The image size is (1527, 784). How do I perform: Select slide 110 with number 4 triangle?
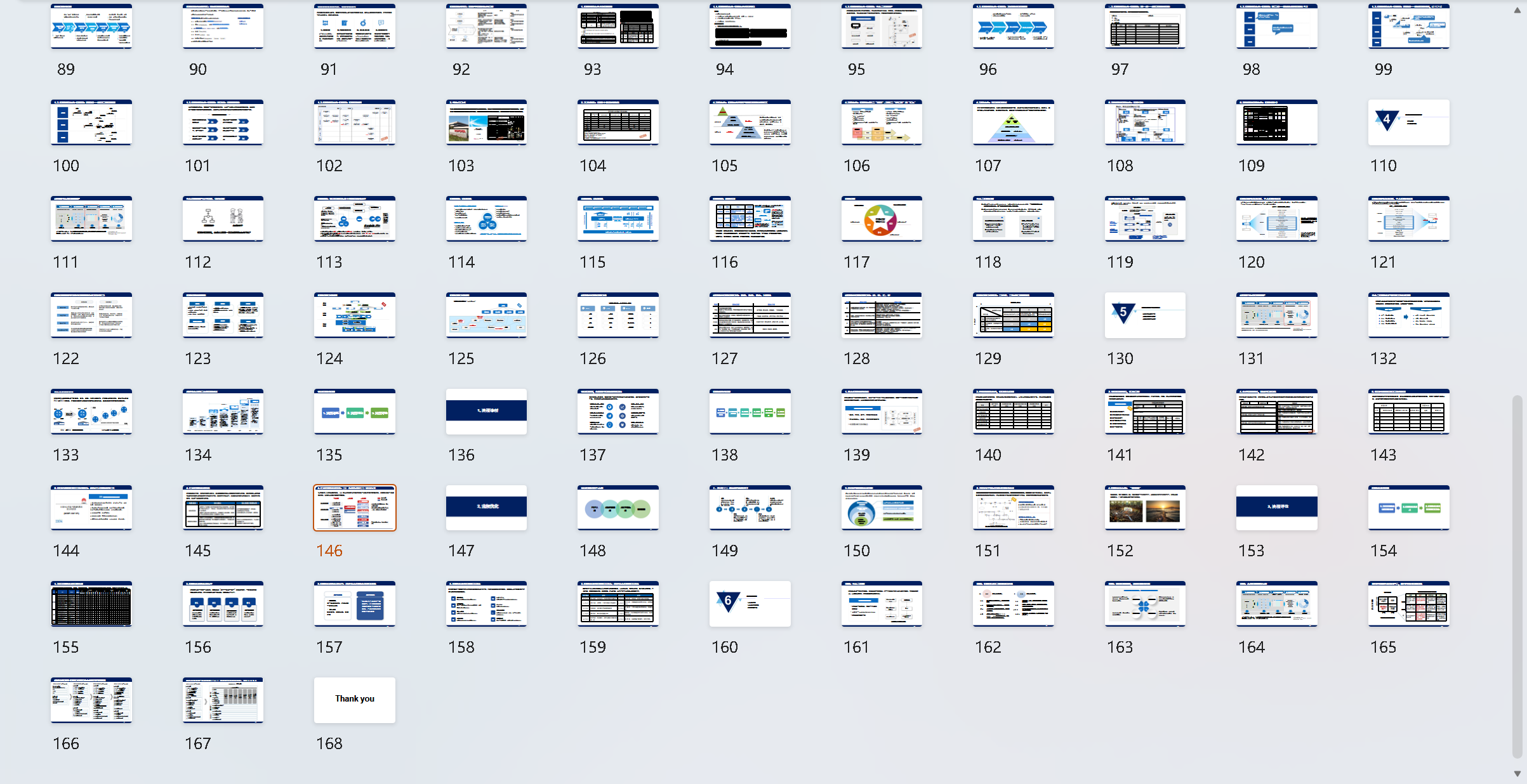[1408, 122]
